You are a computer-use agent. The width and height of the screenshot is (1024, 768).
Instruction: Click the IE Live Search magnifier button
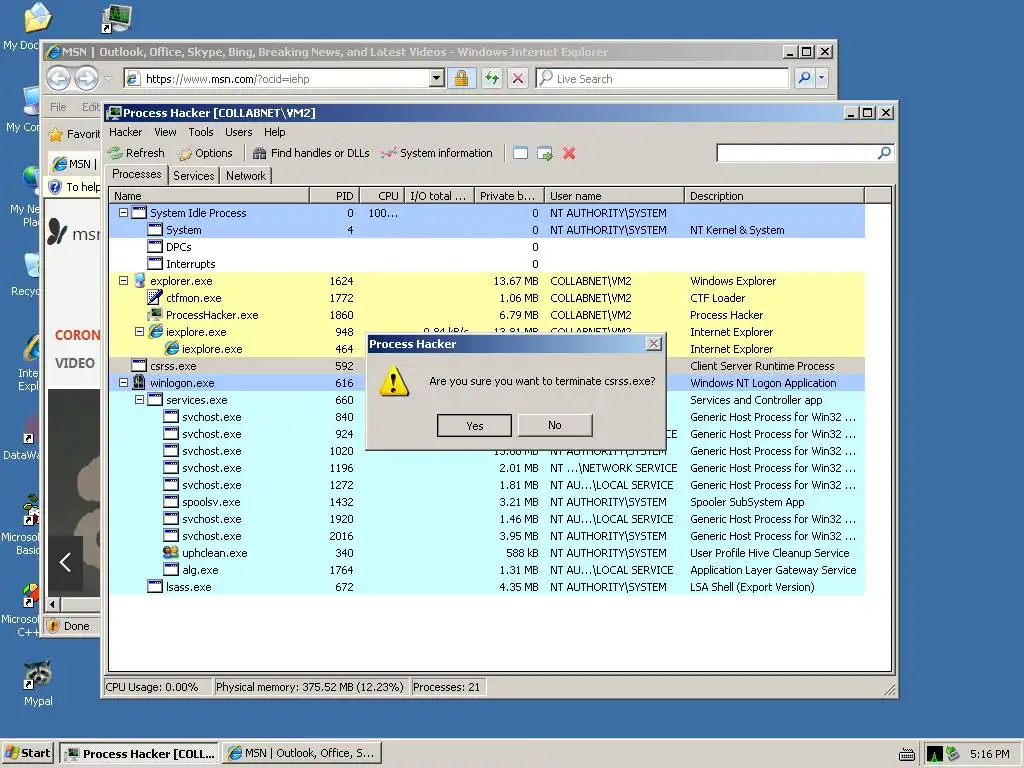click(804, 78)
